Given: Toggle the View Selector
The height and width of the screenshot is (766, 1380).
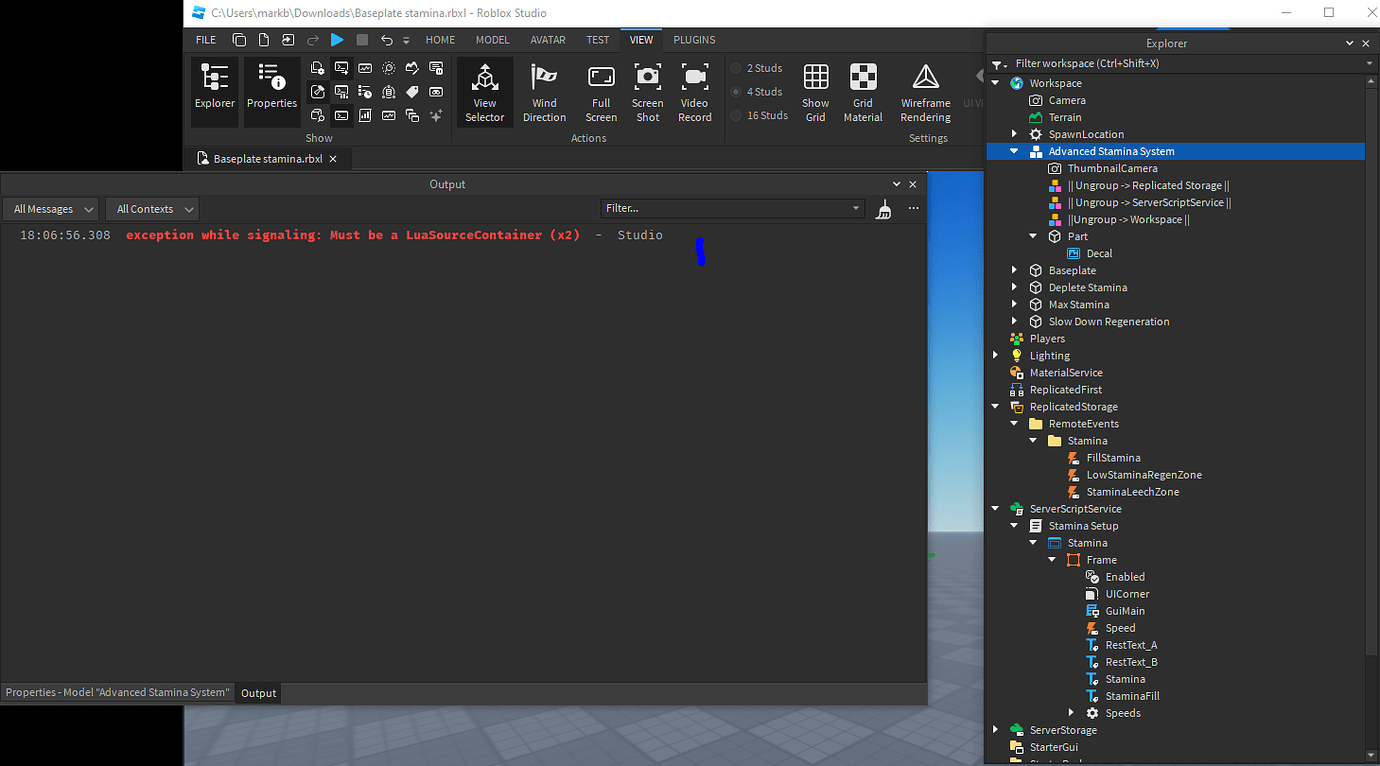Looking at the screenshot, I should pyautogui.click(x=485, y=92).
